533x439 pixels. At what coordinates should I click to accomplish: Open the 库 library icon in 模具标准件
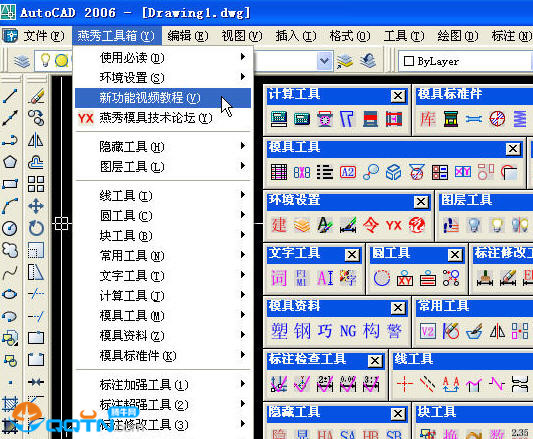pyautogui.click(x=428, y=119)
